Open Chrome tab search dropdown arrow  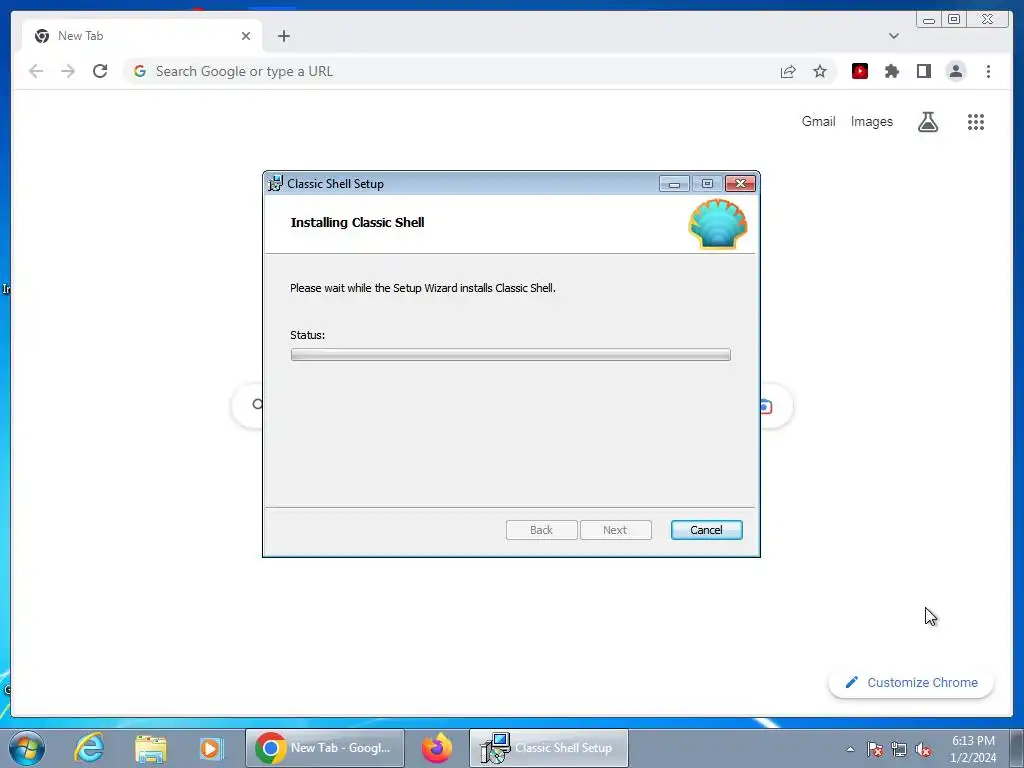click(x=893, y=36)
